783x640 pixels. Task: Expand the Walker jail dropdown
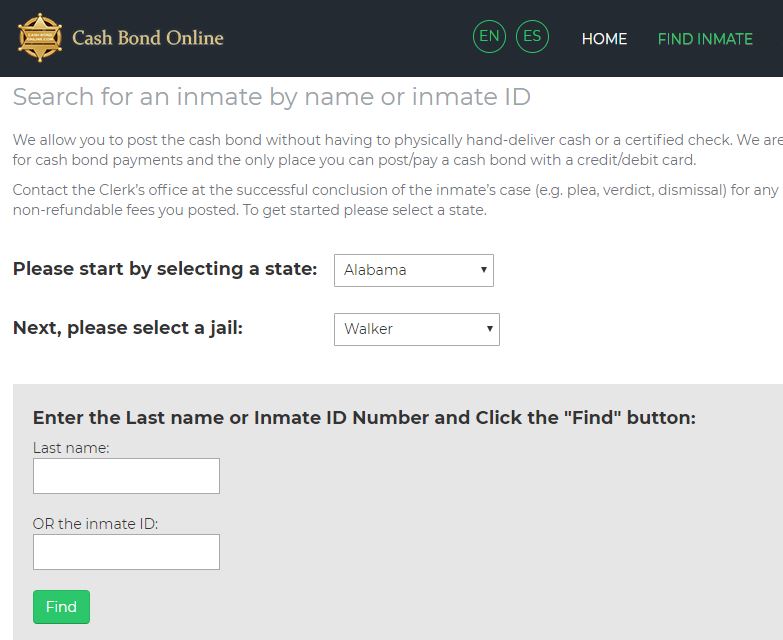416,329
